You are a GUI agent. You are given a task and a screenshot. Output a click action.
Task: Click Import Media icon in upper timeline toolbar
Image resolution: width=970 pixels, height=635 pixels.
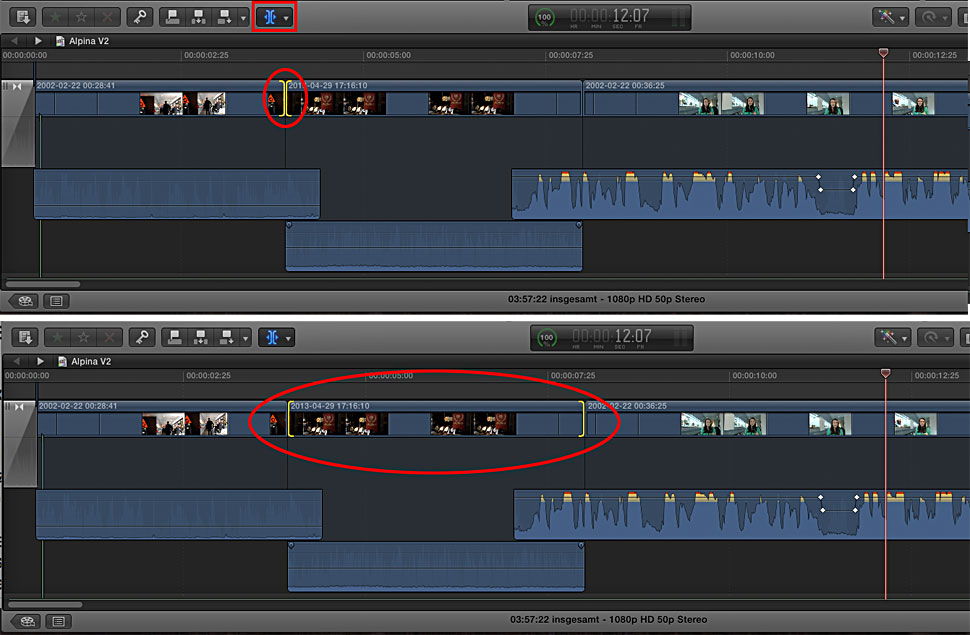pos(23,17)
